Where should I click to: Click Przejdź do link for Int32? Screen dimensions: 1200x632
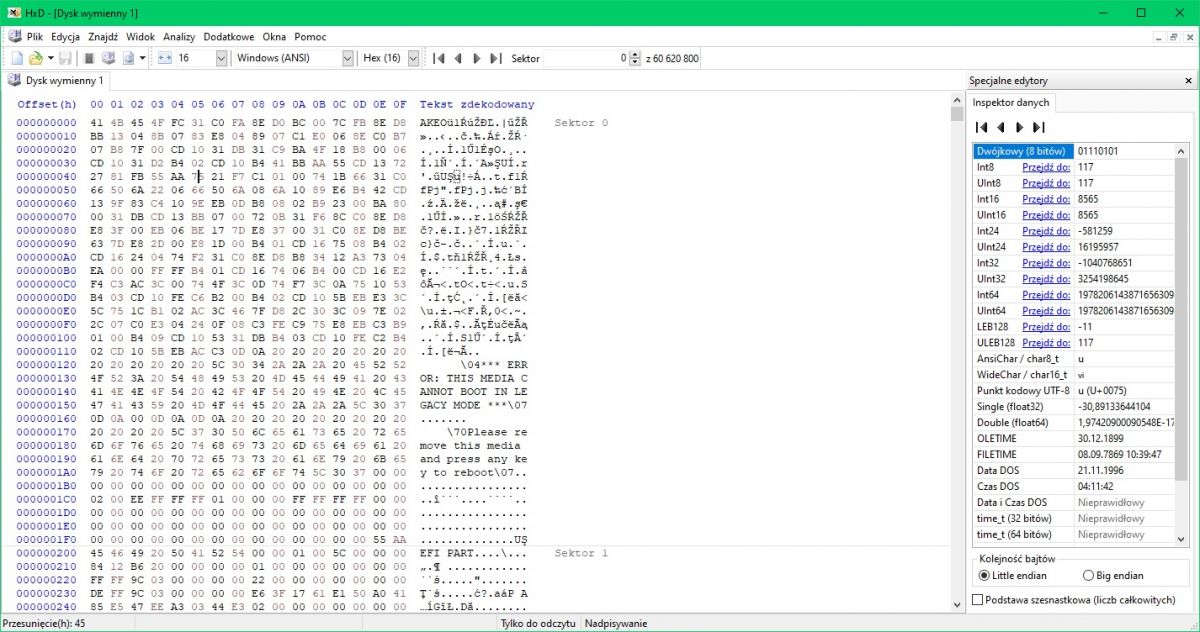click(x=1046, y=263)
